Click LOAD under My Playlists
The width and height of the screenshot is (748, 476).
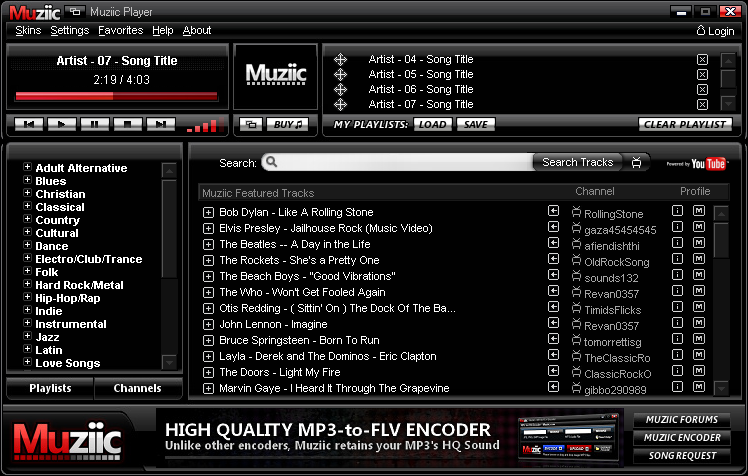pos(432,124)
